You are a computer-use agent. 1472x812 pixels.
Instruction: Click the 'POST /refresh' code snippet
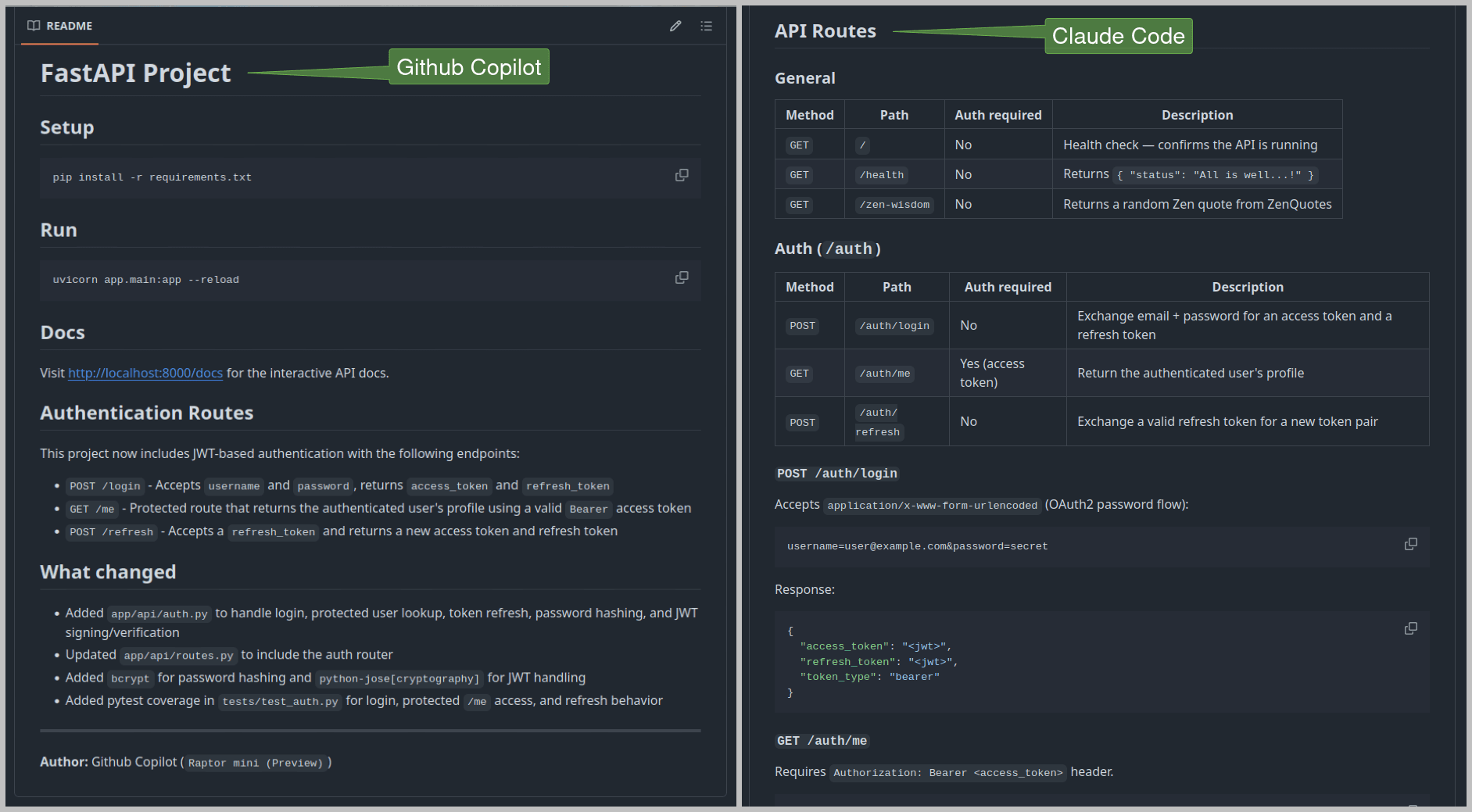[x=111, y=531]
